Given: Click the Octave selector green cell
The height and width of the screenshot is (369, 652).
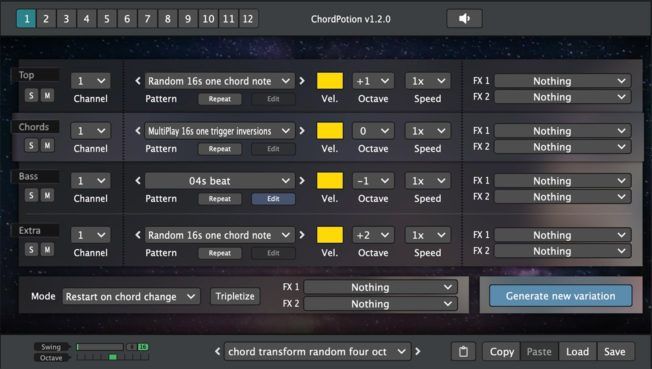Looking at the screenshot, I should coord(113,357).
